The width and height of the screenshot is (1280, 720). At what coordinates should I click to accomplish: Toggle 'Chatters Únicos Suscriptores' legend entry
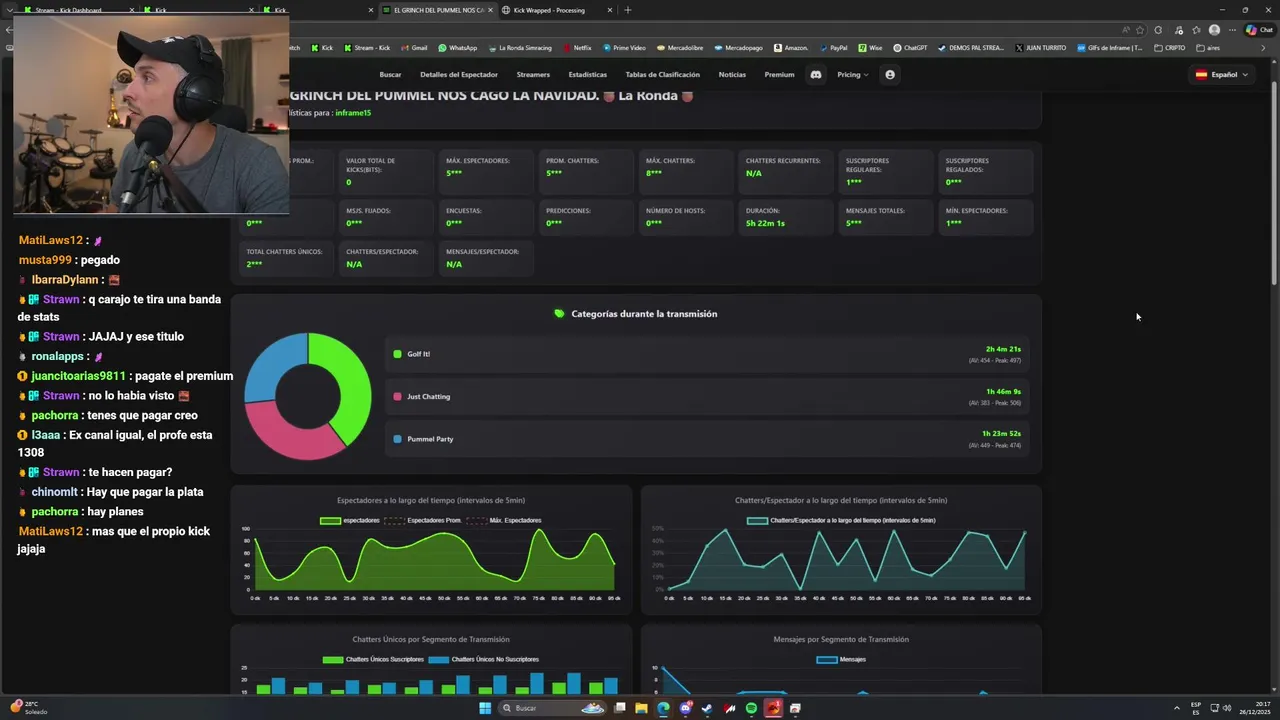point(373,659)
